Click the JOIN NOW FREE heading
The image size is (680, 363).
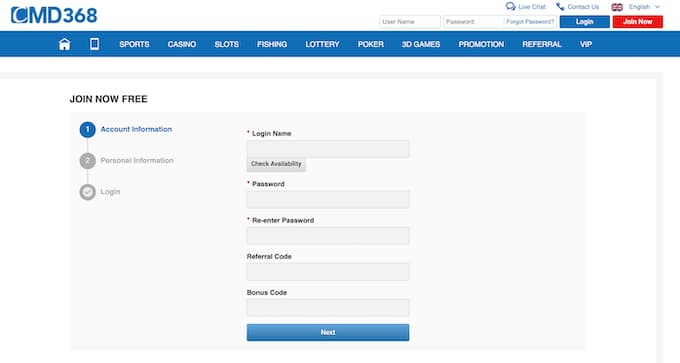coord(109,99)
